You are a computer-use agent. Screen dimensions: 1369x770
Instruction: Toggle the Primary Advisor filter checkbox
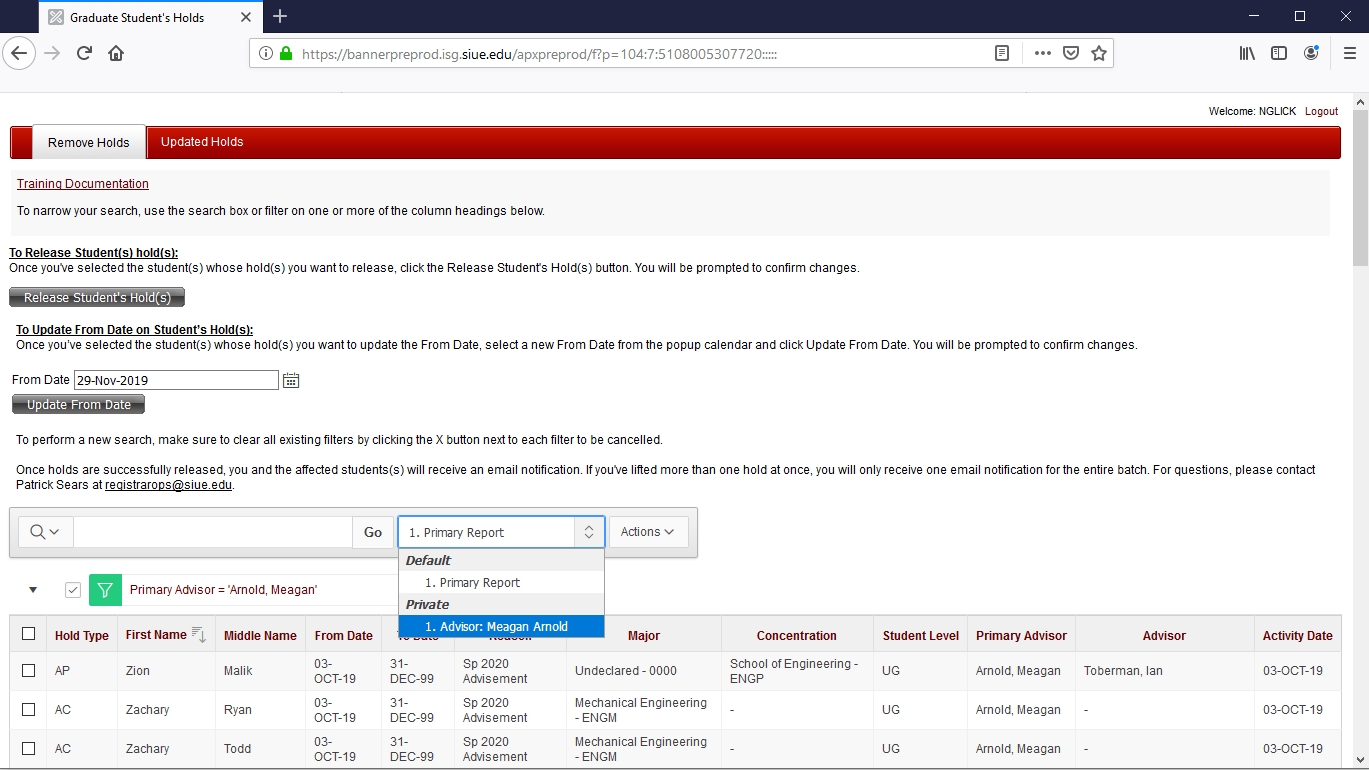(x=73, y=590)
